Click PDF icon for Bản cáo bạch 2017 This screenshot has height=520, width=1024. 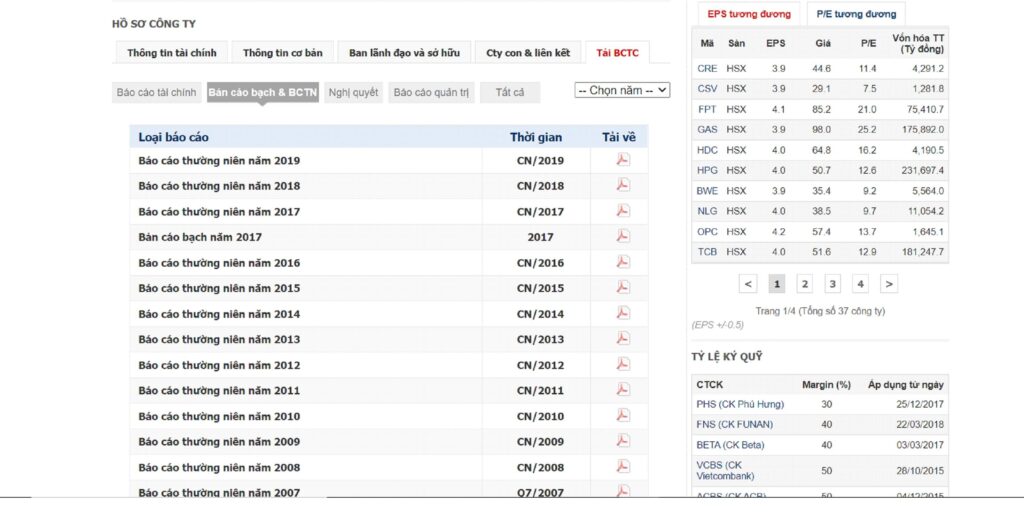[623, 236]
